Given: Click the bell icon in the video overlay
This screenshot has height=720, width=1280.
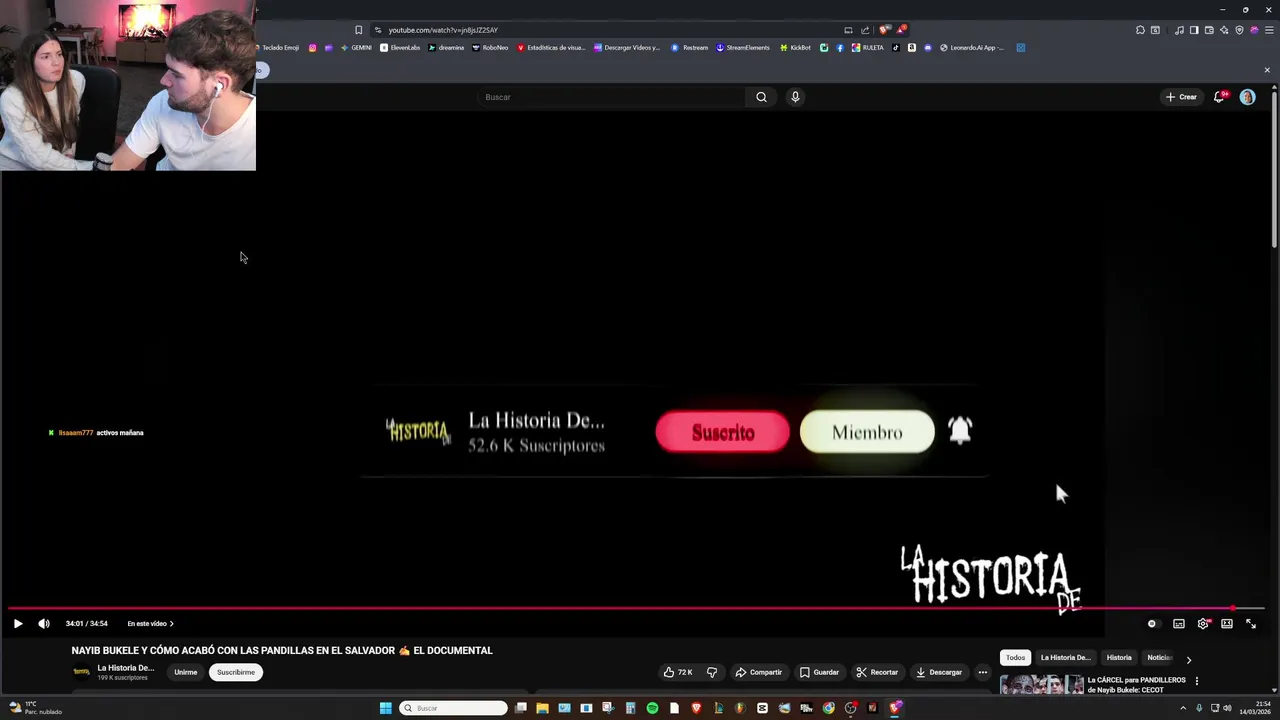Looking at the screenshot, I should point(960,431).
